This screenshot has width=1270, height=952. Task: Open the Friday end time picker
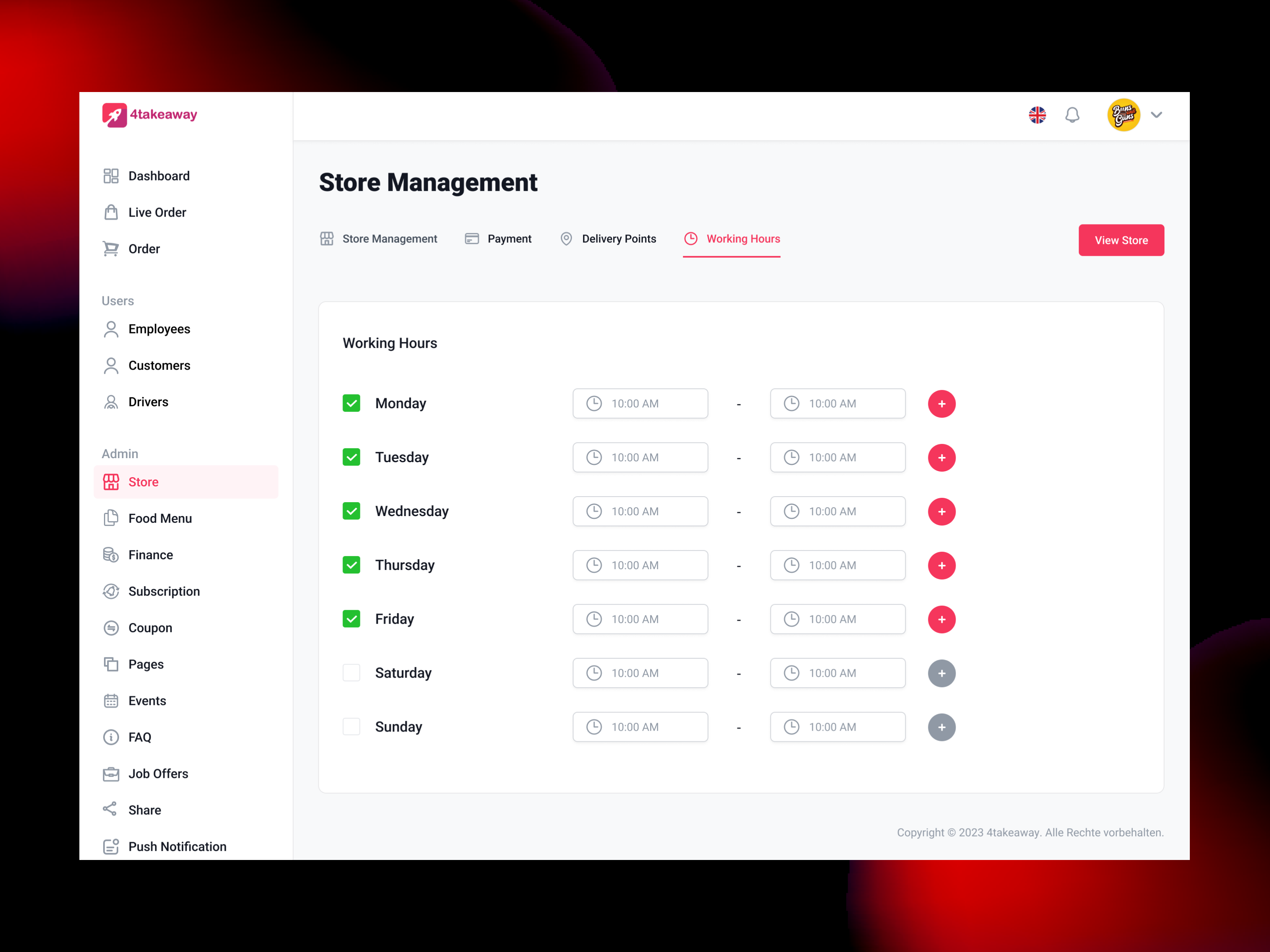[837, 618]
